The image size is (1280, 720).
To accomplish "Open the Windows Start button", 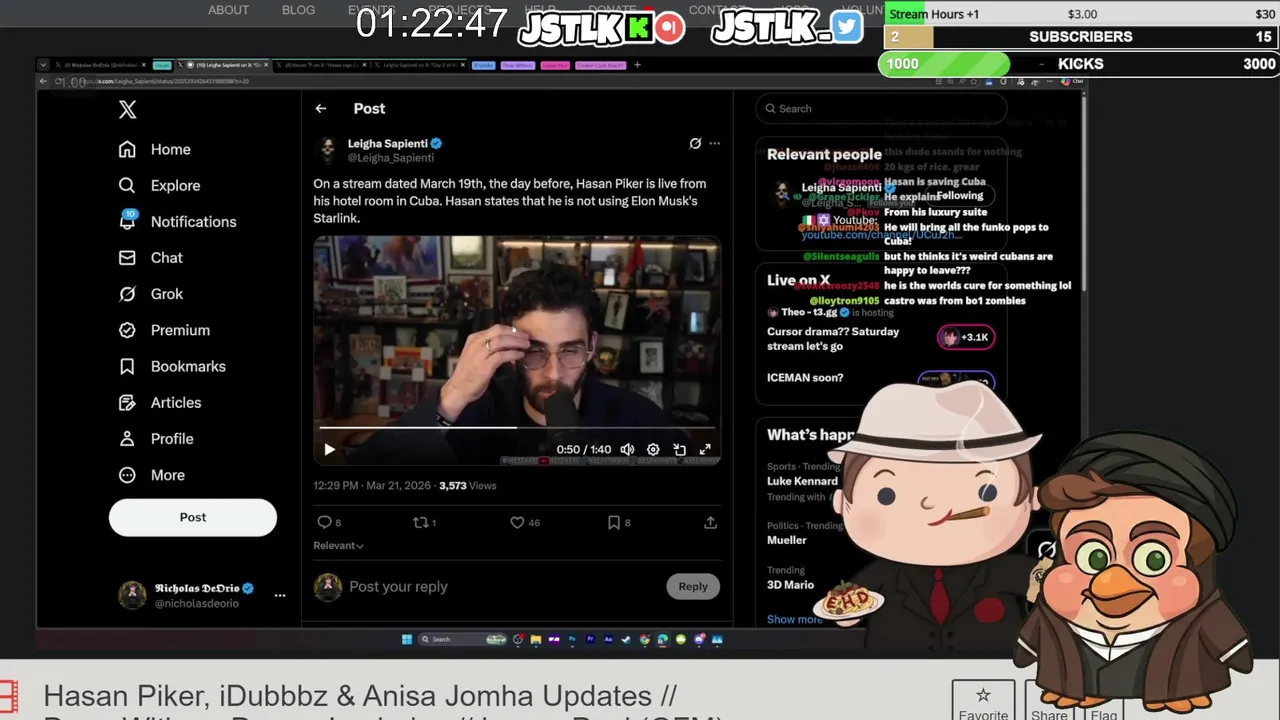I will (x=407, y=639).
